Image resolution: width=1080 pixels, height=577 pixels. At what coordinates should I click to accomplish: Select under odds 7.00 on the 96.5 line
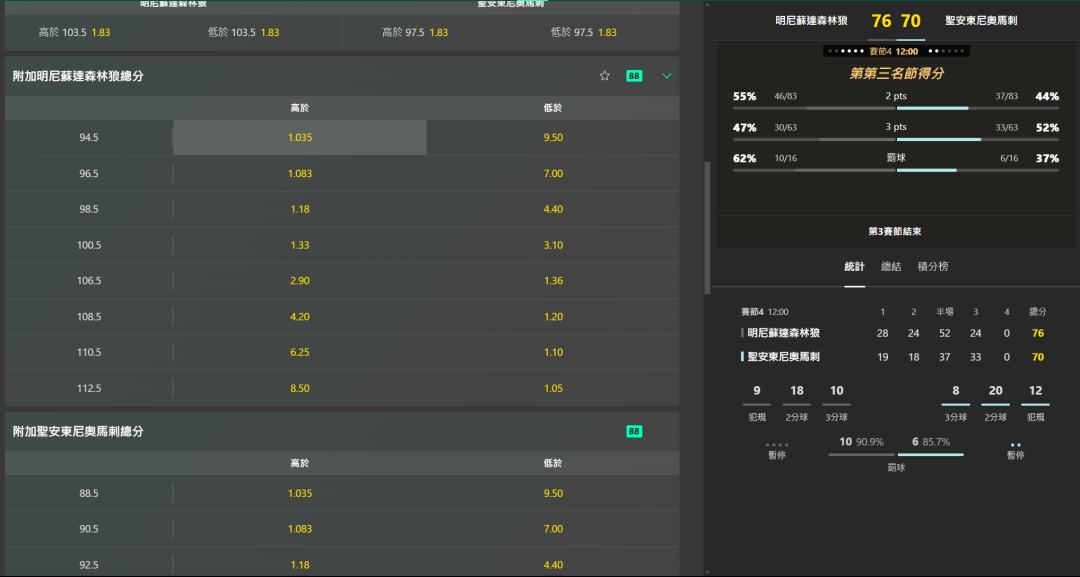click(553, 174)
